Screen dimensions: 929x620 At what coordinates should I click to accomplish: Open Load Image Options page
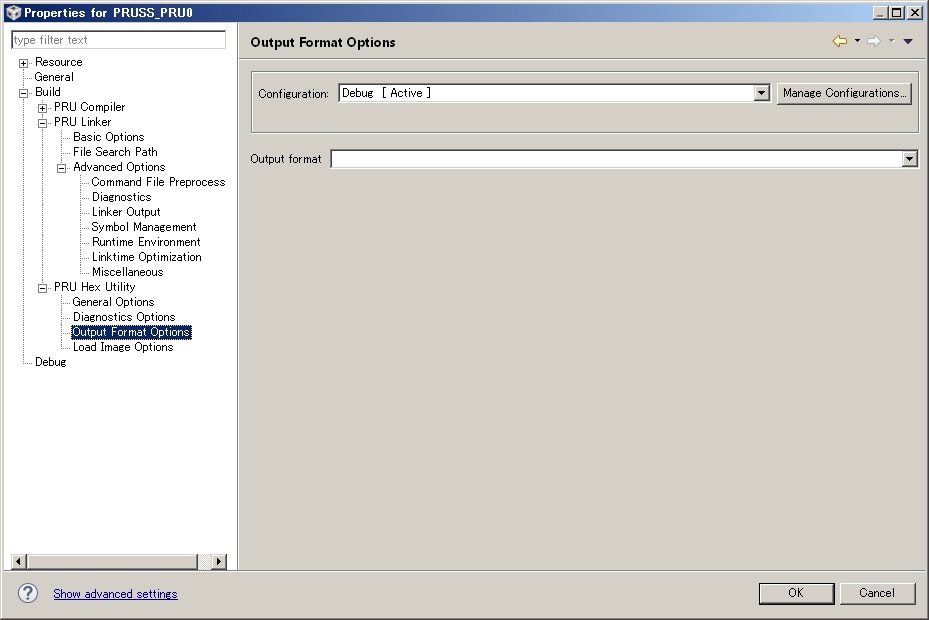[x=123, y=347]
